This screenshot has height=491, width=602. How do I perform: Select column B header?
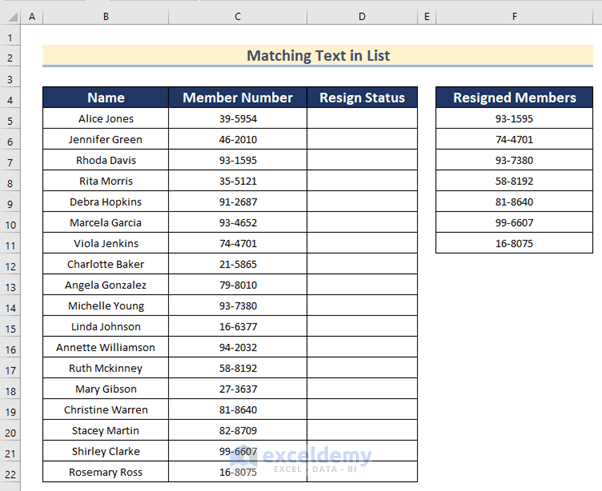pyautogui.click(x=106, y=17)
